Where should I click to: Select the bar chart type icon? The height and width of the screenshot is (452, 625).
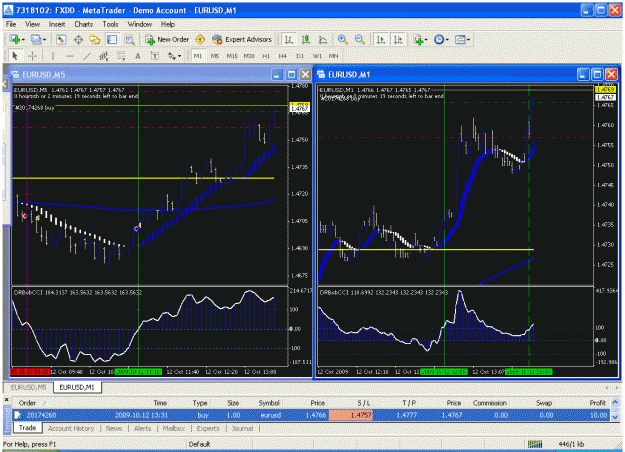pos(289,39)
